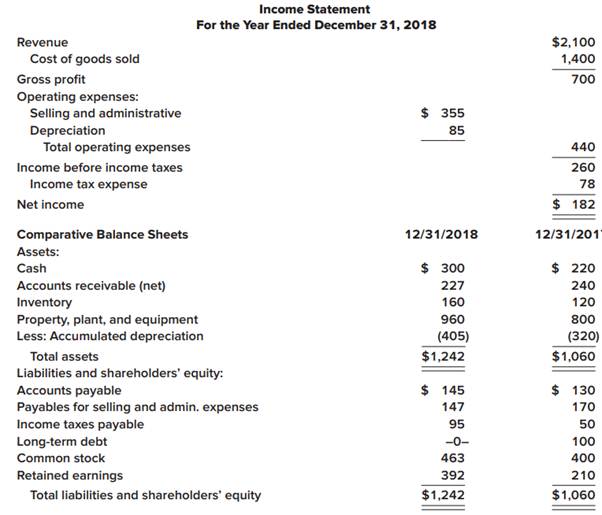This screenshot has width=602, height=515.
Task: Select the 2018 Common stock value 463
Action: [x=453, y=458]
